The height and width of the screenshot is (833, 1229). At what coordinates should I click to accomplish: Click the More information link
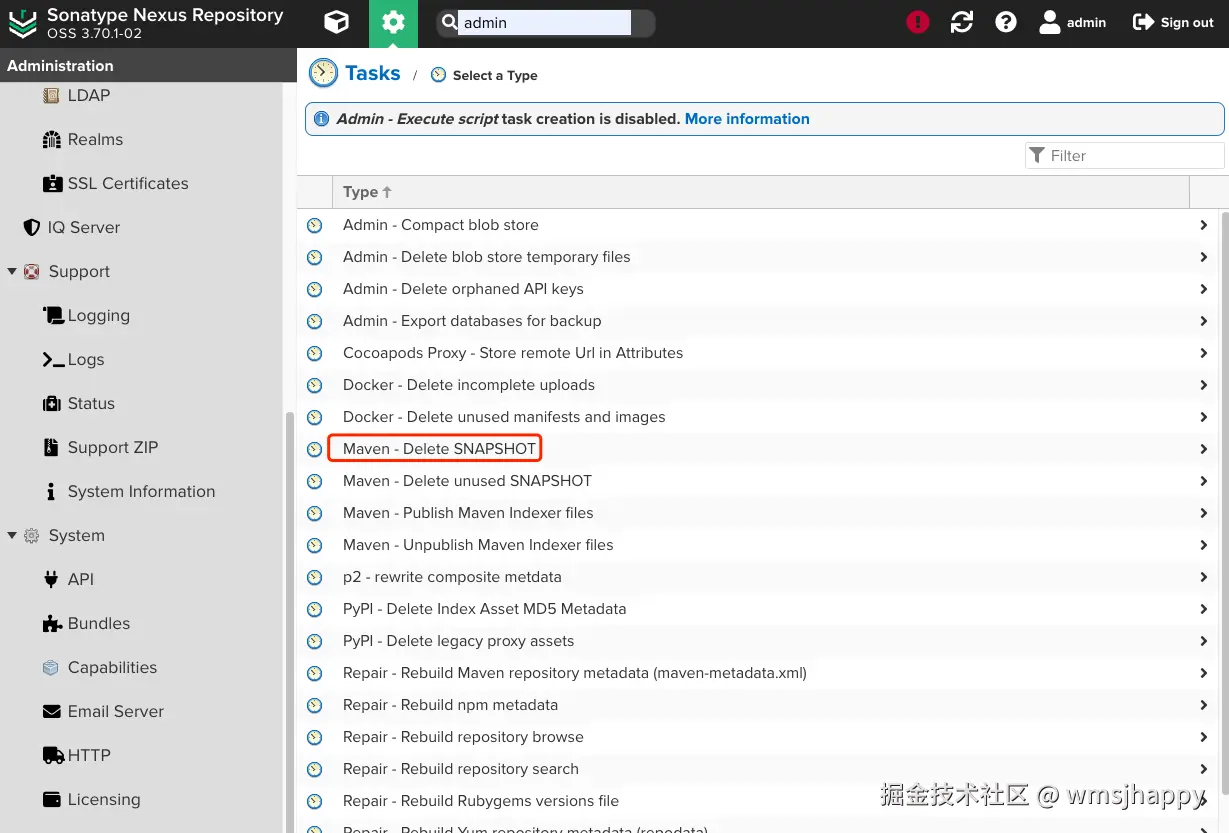[x=747, y=118]
